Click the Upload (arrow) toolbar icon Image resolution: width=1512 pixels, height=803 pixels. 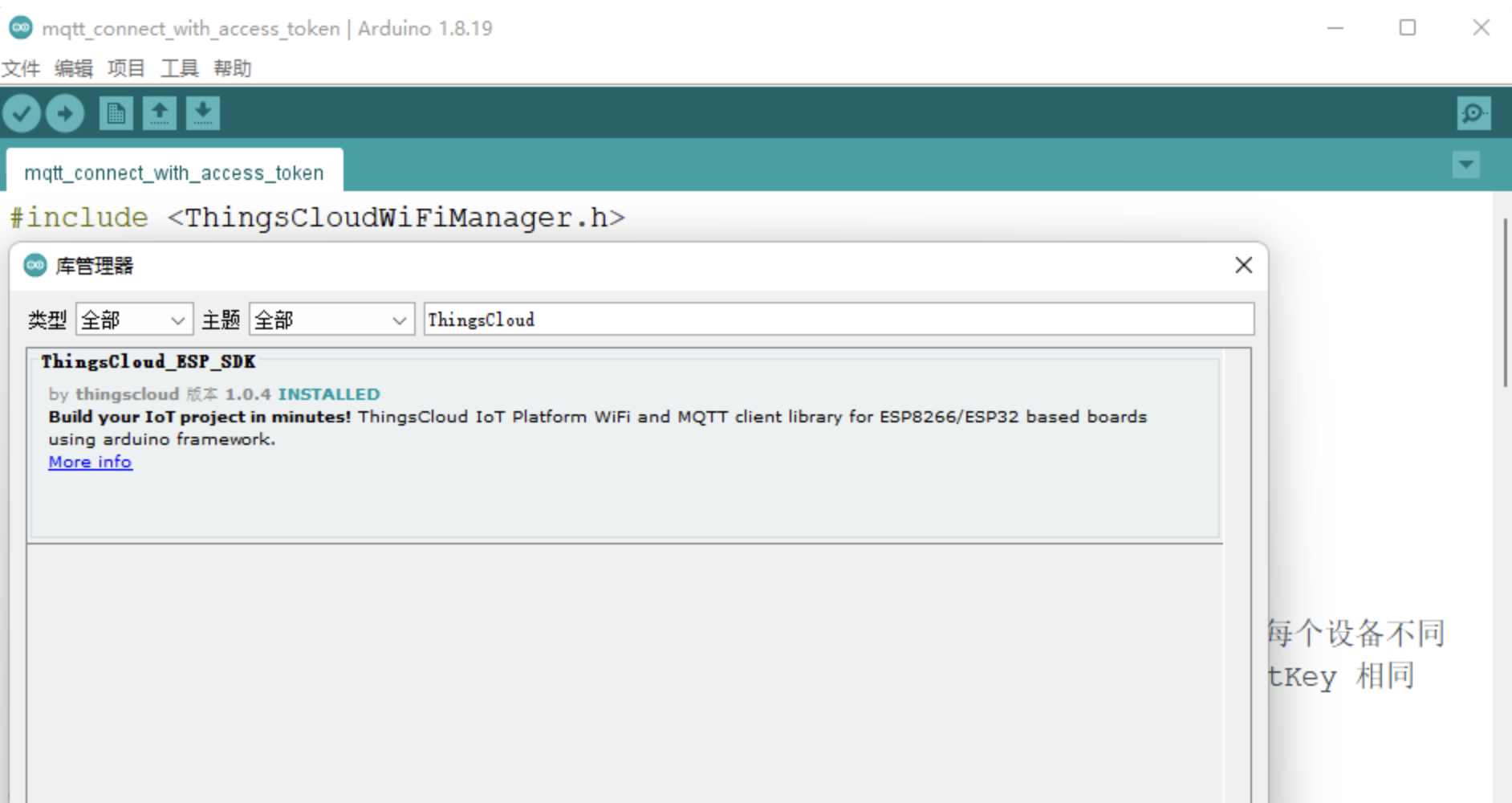pos(65,113)
